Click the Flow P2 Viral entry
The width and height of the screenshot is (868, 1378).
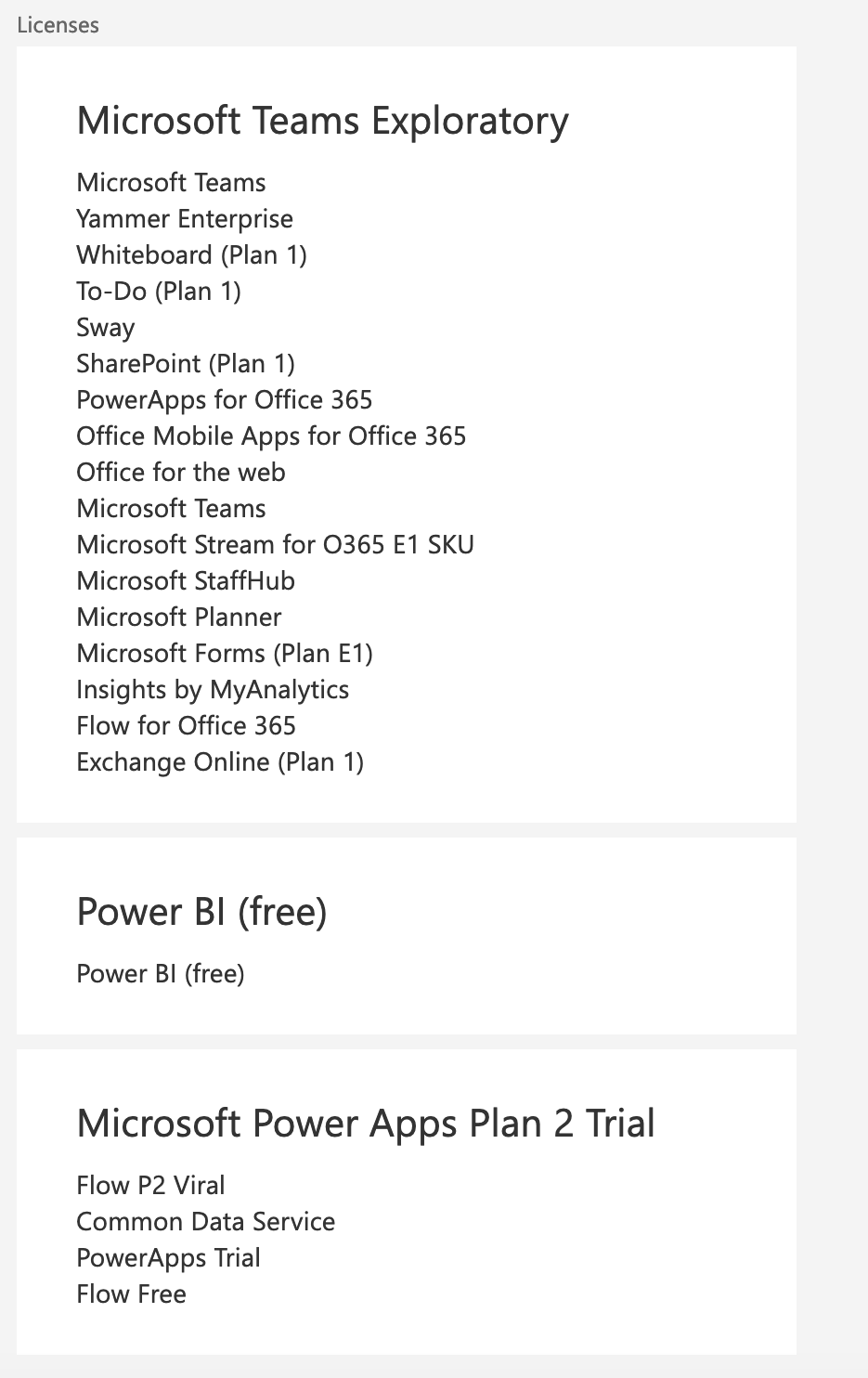(150, 1186)
